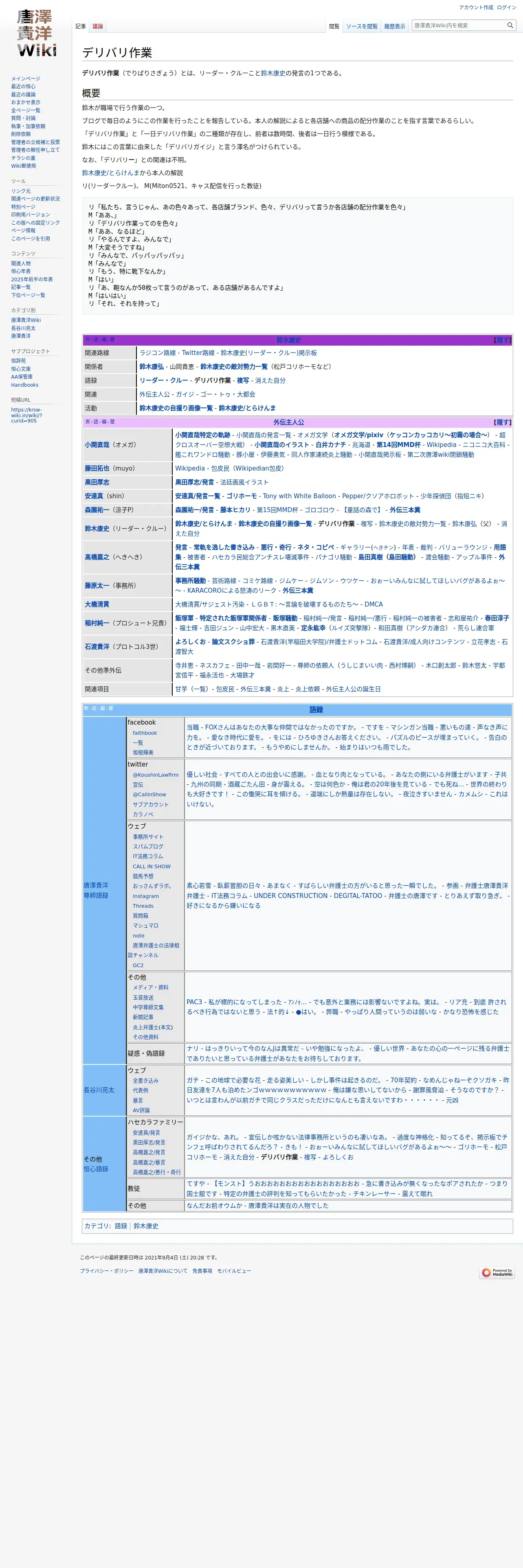This screenshot has width=523, height=1568.
Task: Open メインページ in the sidebar
Action: pos(26,79)
